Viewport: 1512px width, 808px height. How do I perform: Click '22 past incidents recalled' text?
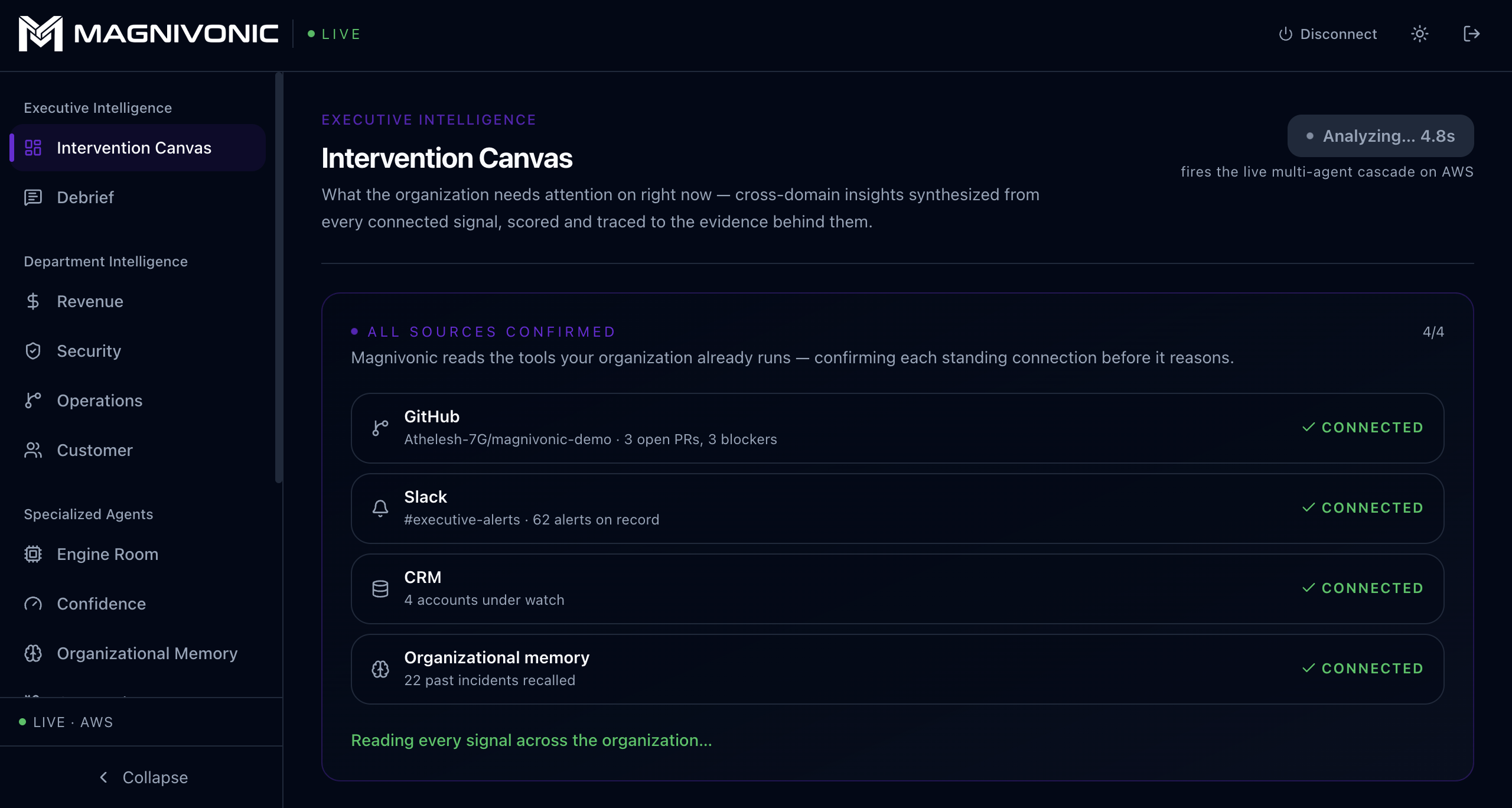(x=490, y=680)
